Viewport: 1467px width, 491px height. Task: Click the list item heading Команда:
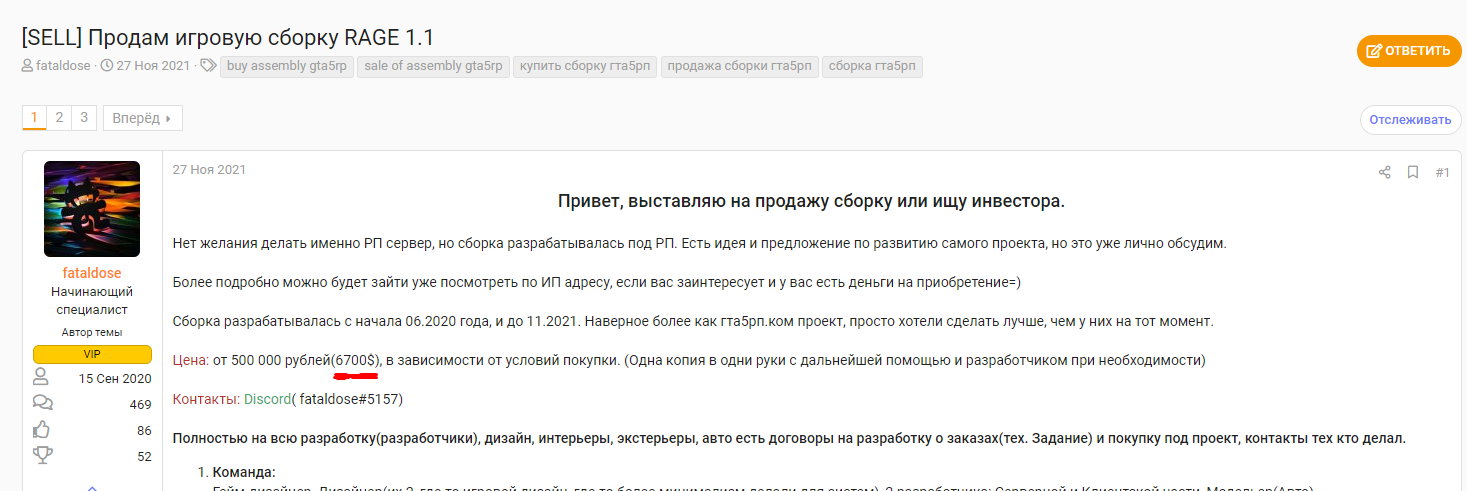(244, 472)
